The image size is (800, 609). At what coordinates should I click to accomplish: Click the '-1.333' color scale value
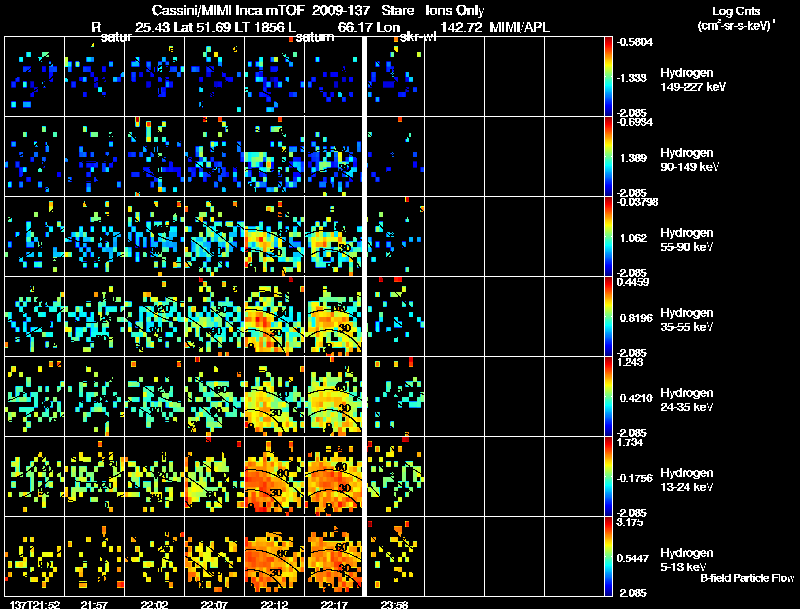coord(632,78)
